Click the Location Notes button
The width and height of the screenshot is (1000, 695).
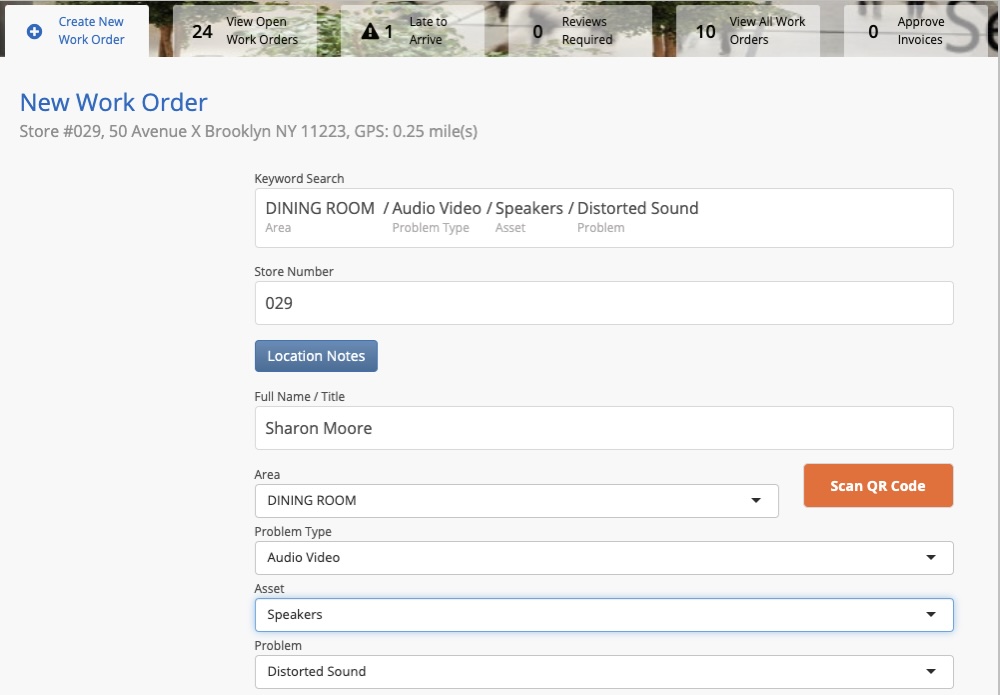[x=316, y=355]
